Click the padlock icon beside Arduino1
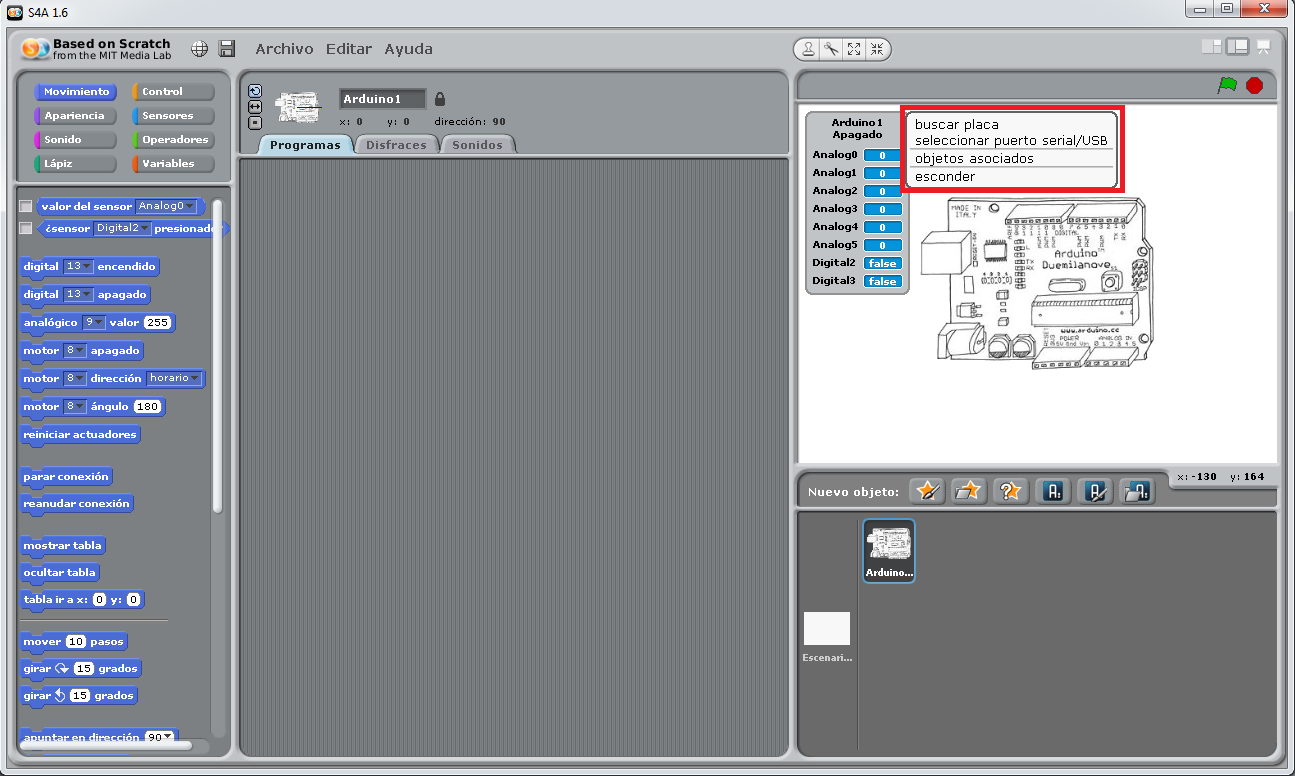 coord(440,99)
